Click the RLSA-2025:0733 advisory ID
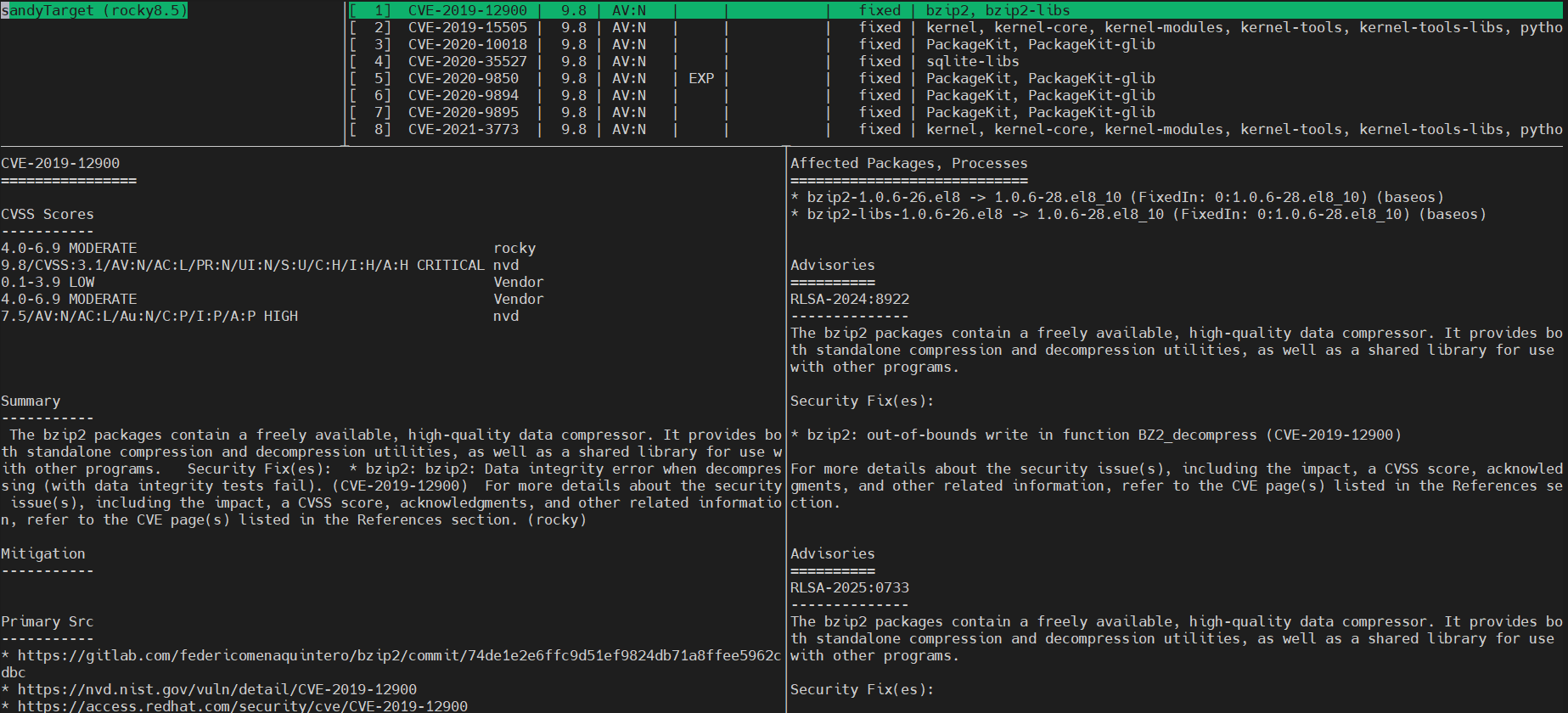 tap(849, 587)
